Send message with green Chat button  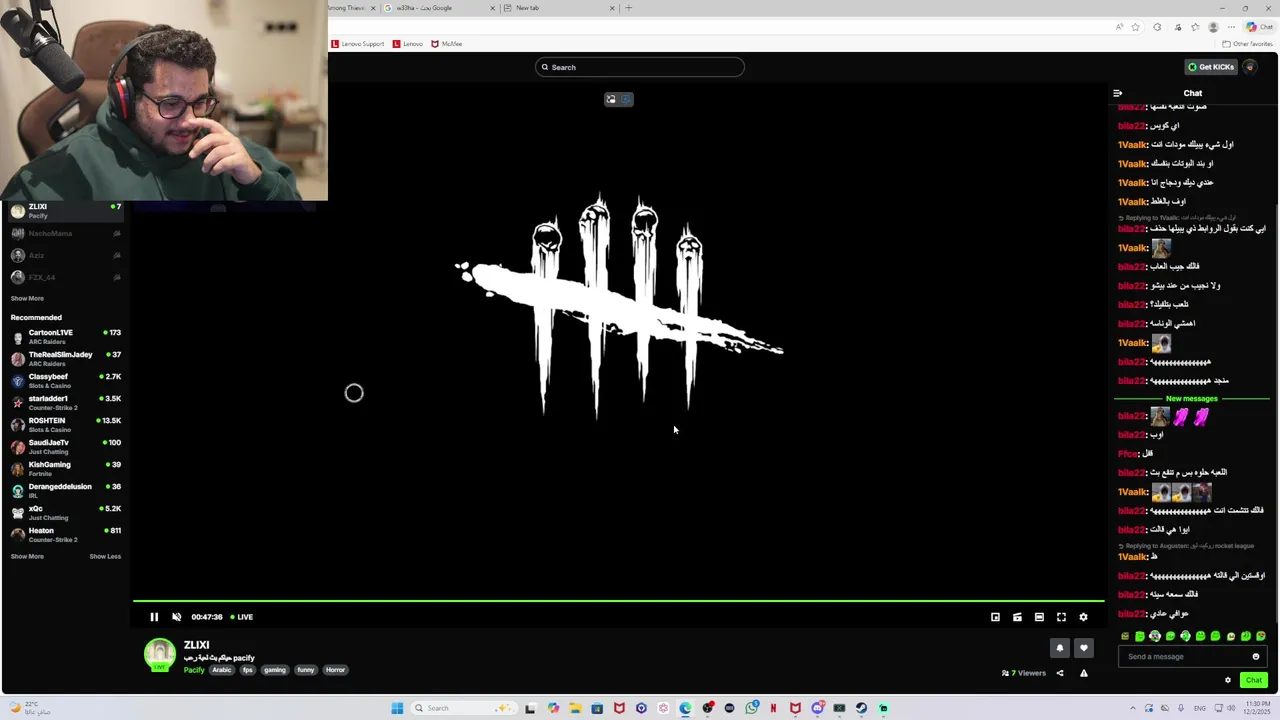(x=1253, y=680)
